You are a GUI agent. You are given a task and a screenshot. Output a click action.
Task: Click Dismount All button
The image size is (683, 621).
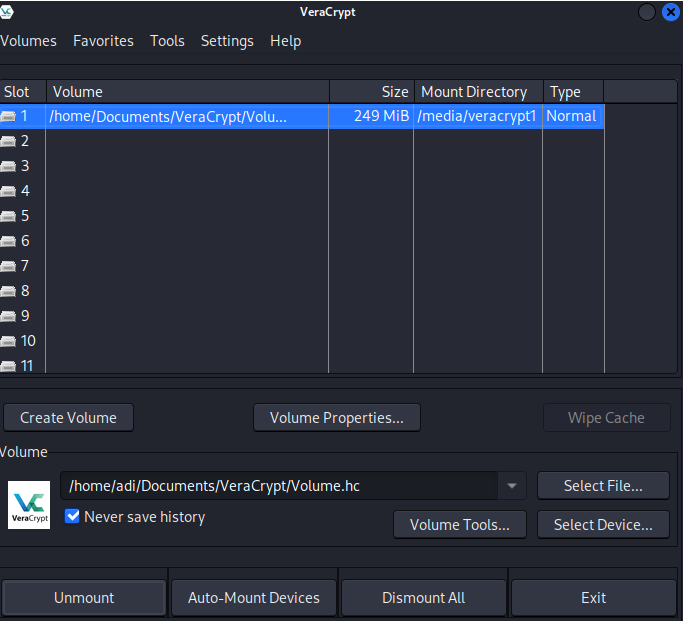(423, 598)
